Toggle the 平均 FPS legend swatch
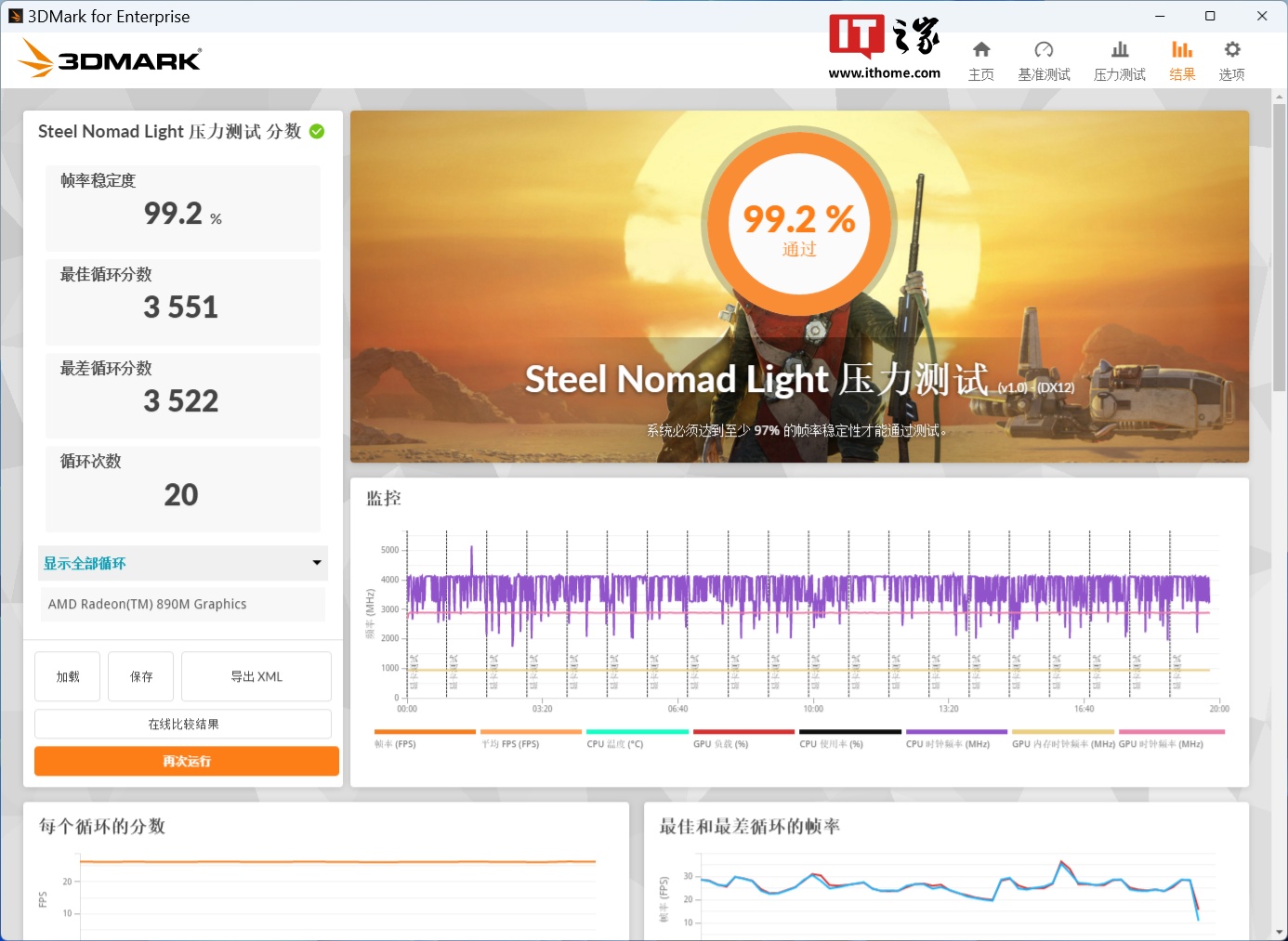 [x=531, y=732]
